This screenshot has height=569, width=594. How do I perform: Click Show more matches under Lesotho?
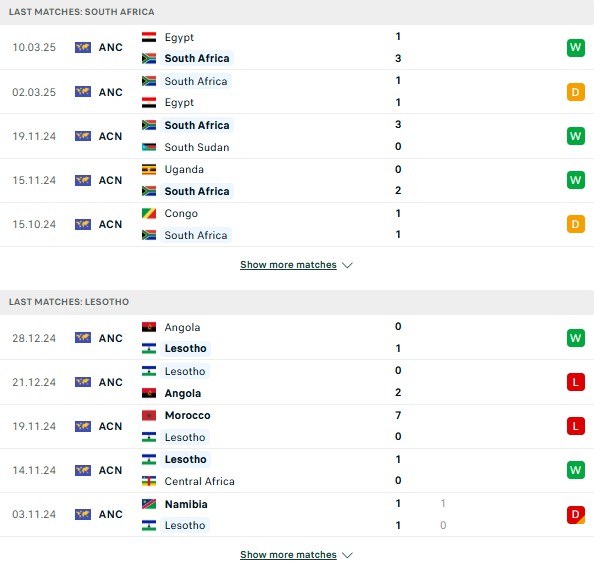[x=288, y=555]
